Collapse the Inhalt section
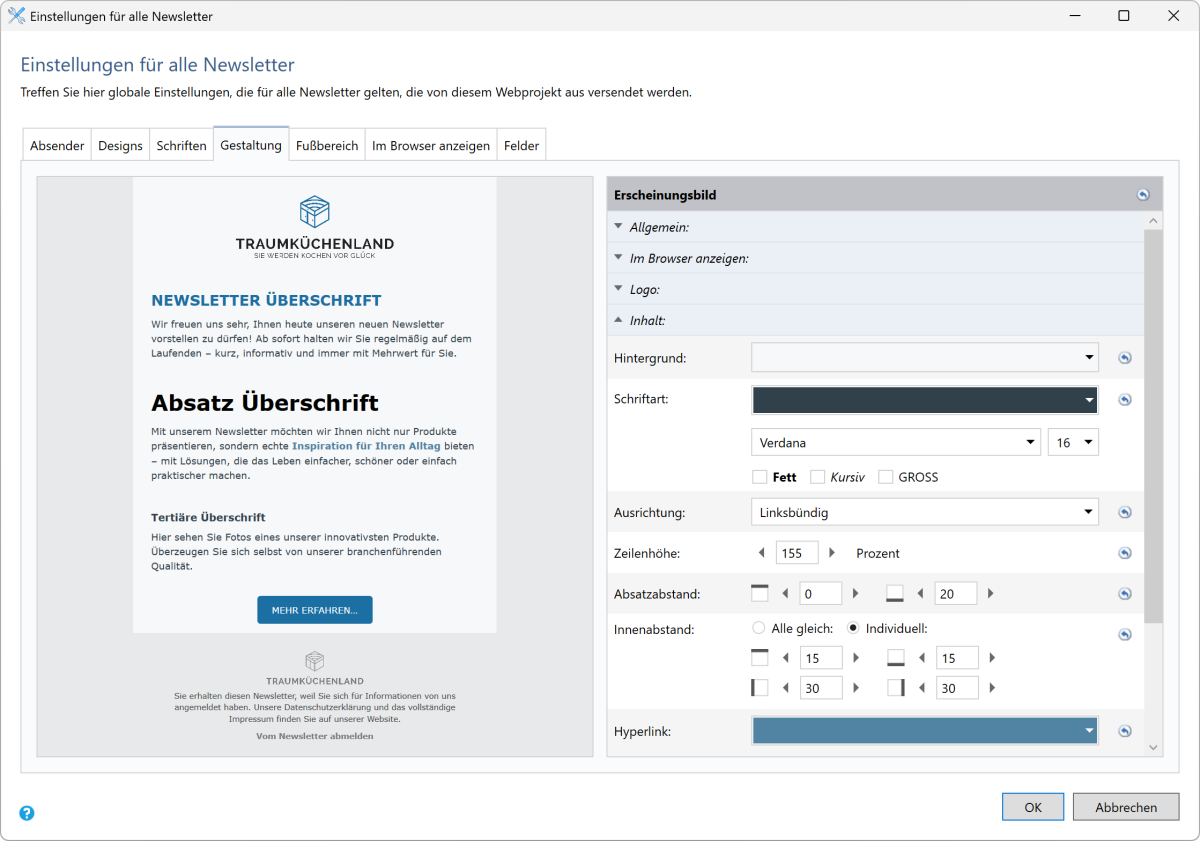 tap(618, 320)
